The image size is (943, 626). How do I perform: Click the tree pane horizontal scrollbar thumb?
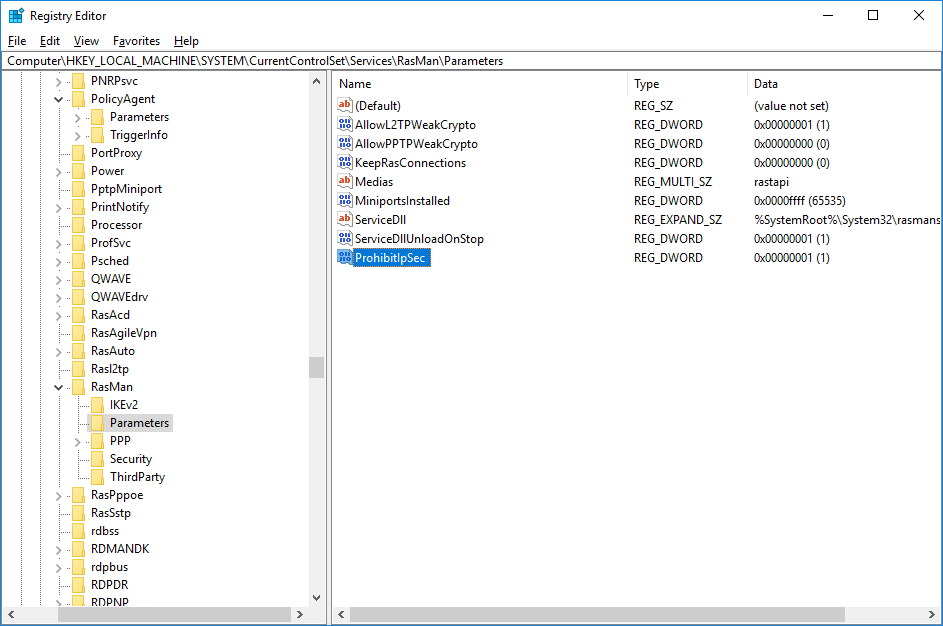tap(174, 615)
